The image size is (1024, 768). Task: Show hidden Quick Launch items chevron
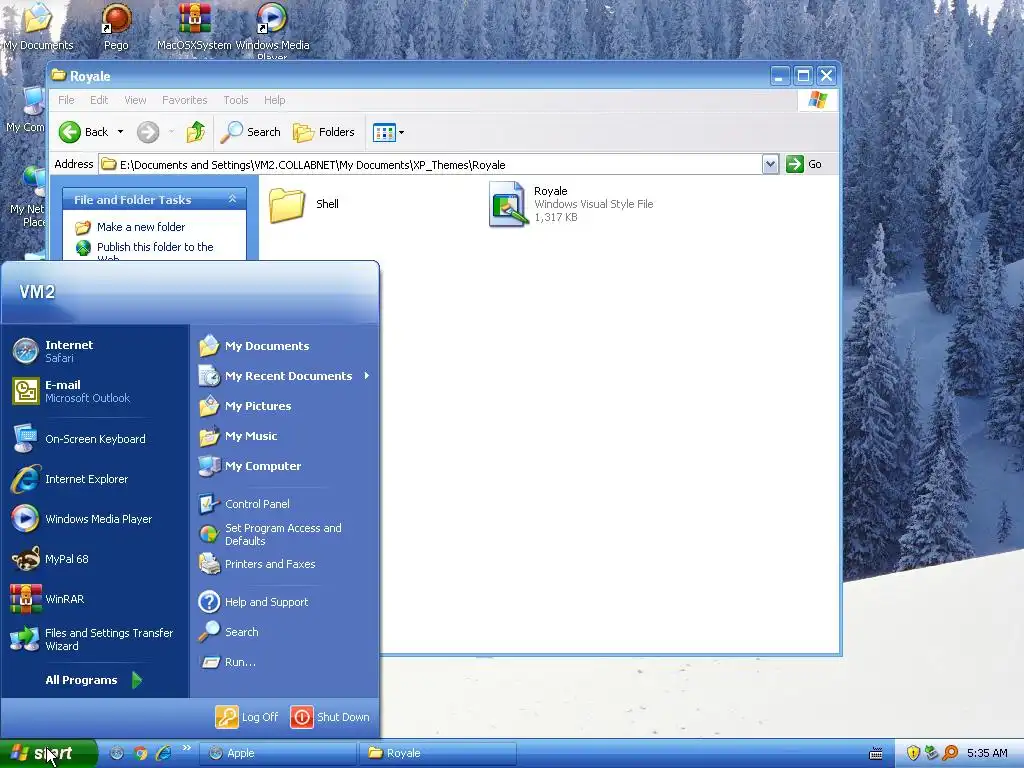click(x=187, y=748)
